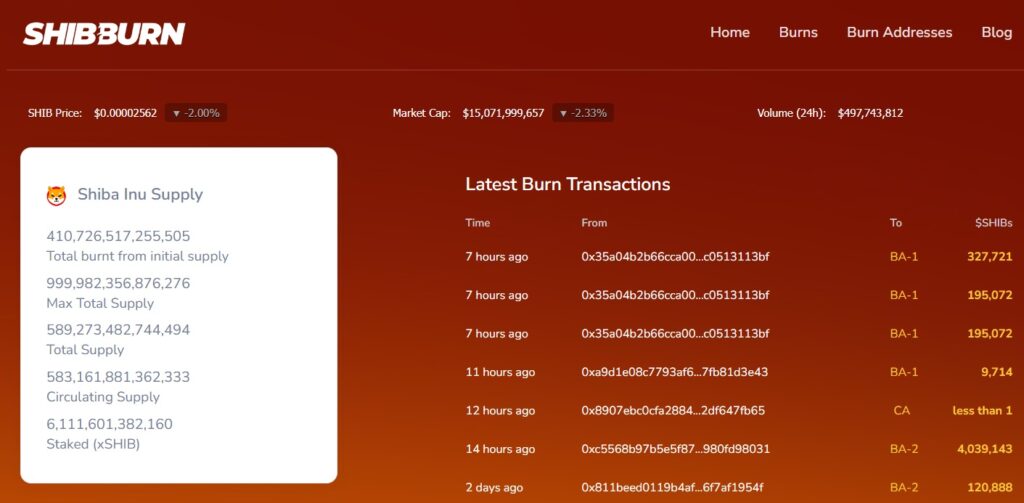Click BA-2 destination for the 4,039,143 burn
1024x503 pixels.
(x=904, y=449)
